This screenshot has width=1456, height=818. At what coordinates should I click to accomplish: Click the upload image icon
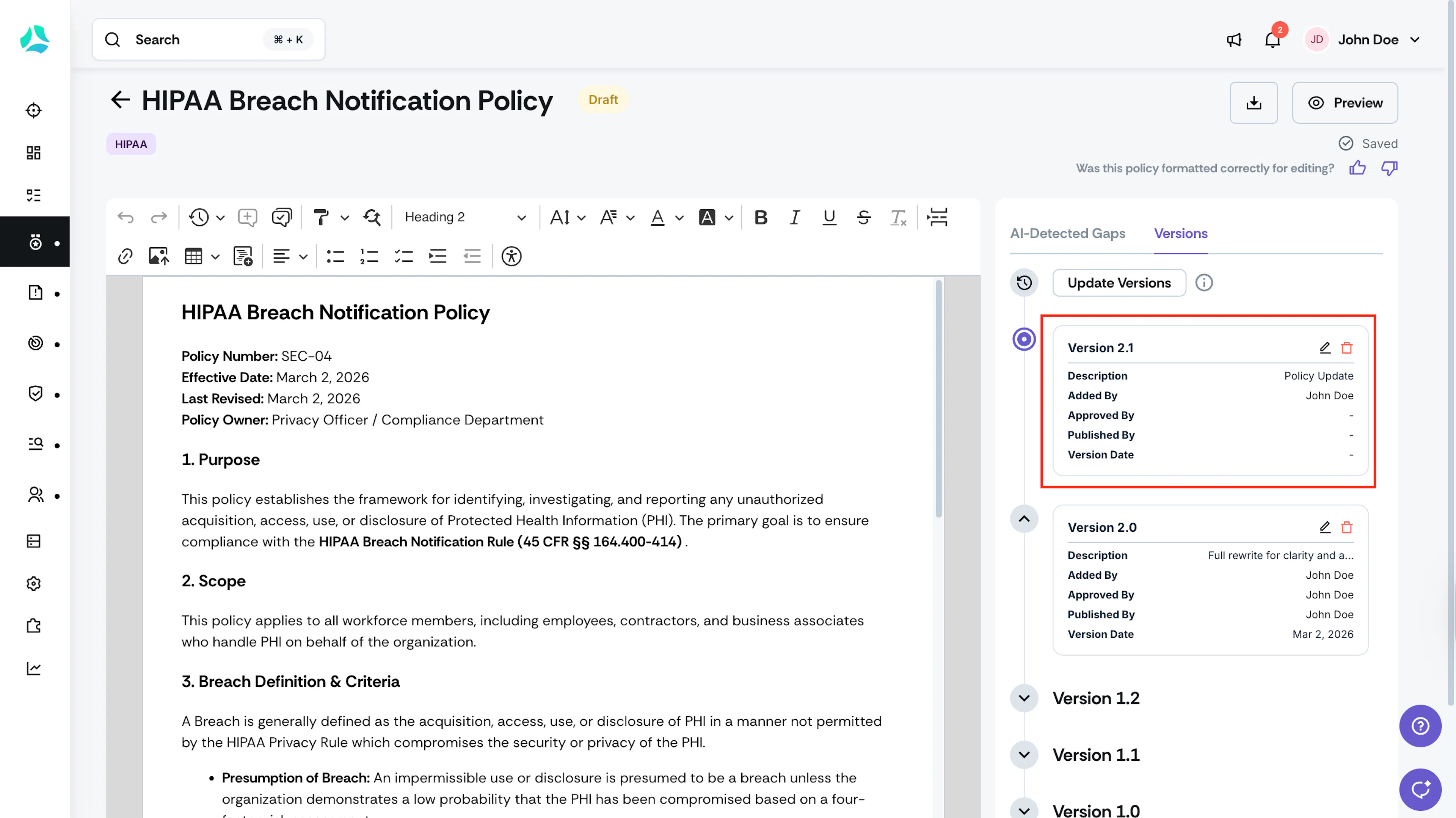click(x=159, y=256)
